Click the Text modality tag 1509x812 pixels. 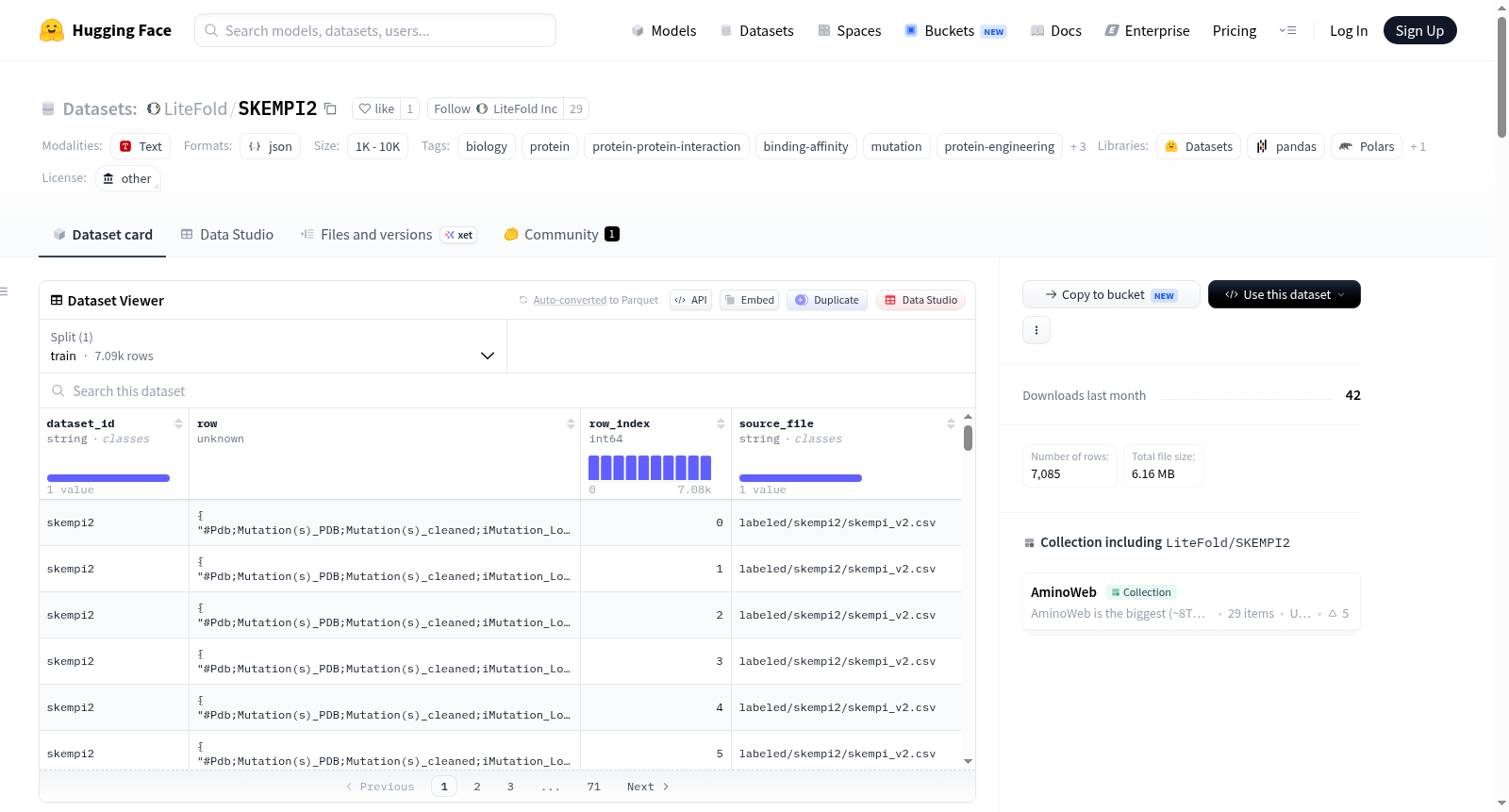coord(141,146)
